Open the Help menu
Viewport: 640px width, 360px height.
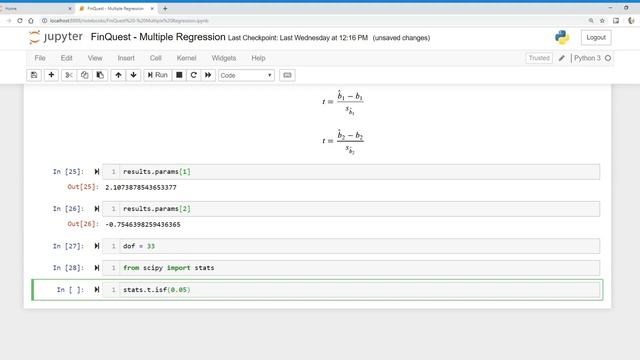tap(258, 58)
